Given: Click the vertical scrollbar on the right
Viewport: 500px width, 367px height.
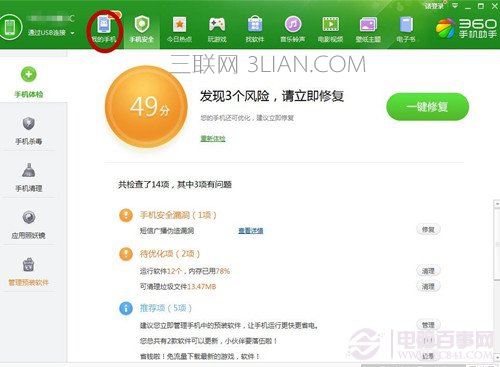Looking at the screenshot, I should pos(497,243).
